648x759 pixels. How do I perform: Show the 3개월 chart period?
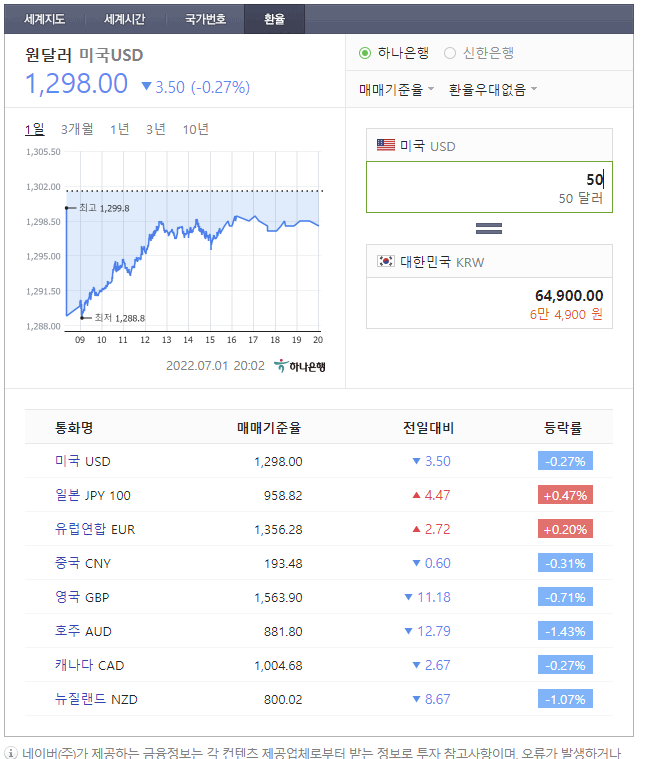pos(77,129)
